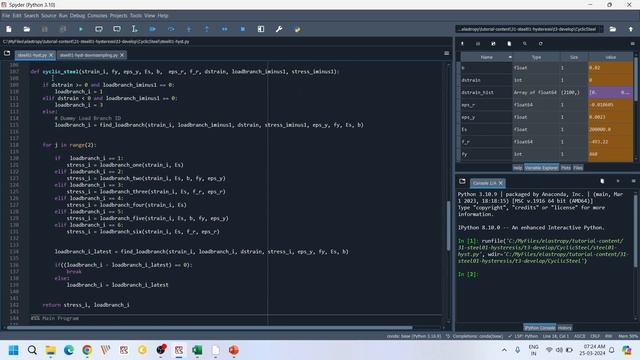Open the Variable Explorer options menu
The height and width of the screenshot is (360, 640).
point(633,44)
